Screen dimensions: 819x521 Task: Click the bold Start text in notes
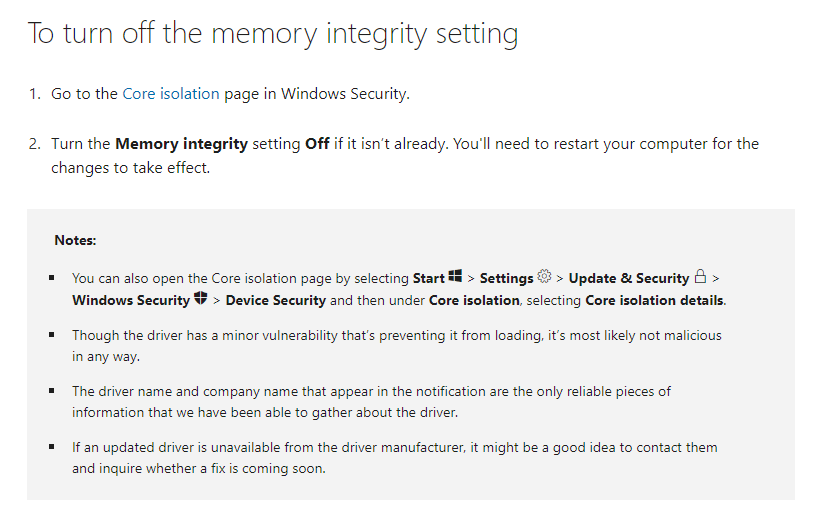428,278
